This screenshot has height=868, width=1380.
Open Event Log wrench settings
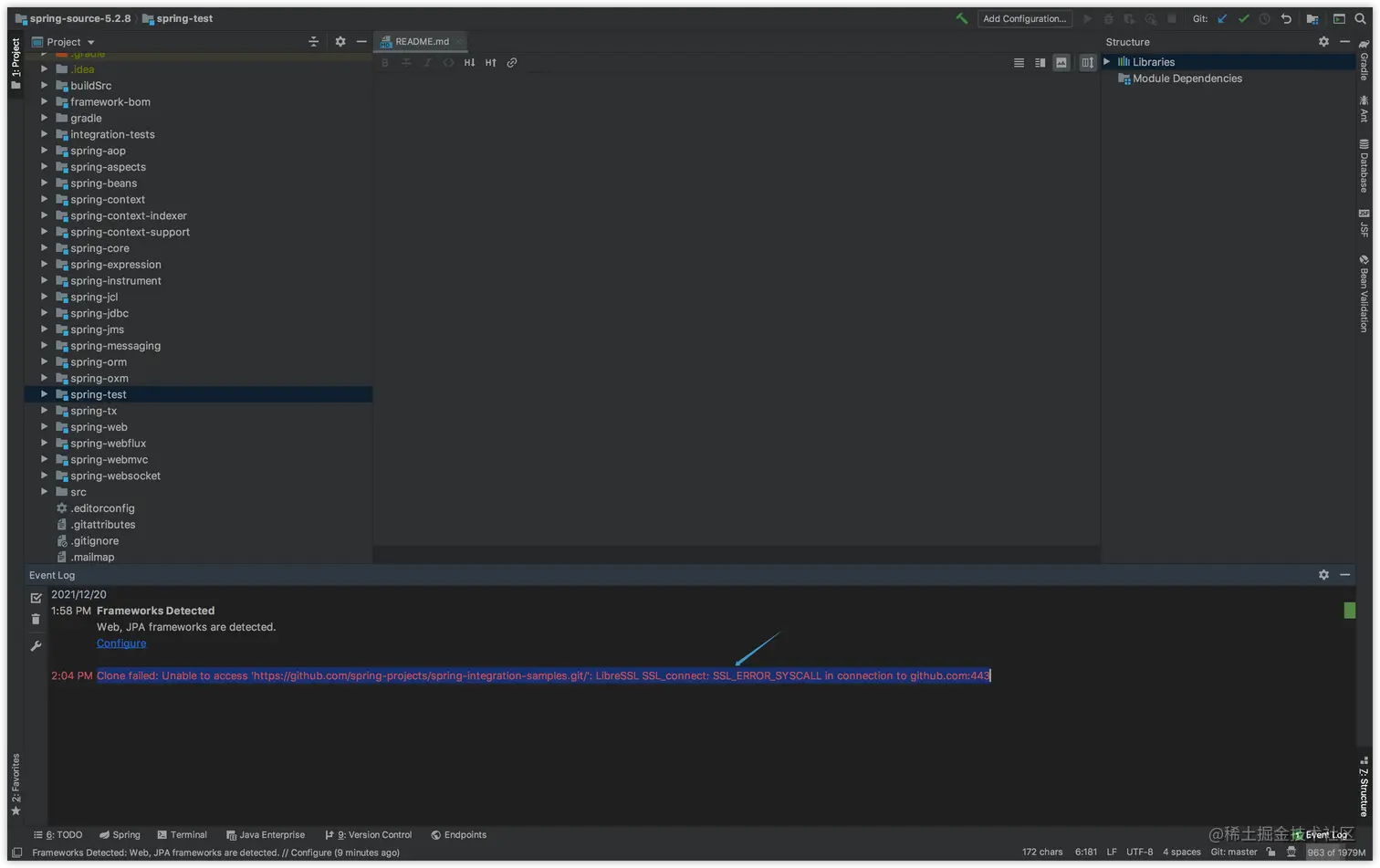tap(36, 646)
